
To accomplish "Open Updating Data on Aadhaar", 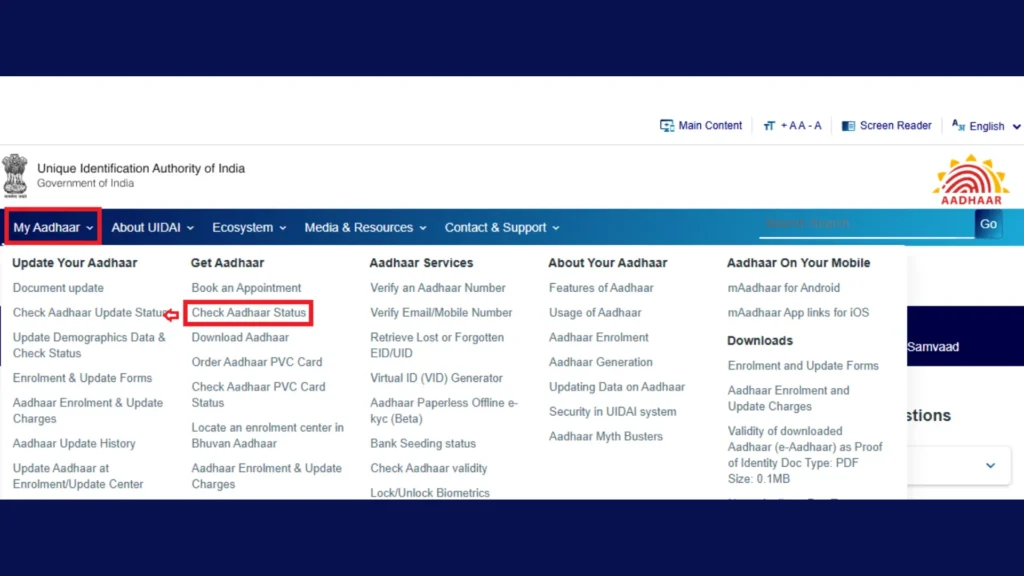I will (616, 387).
